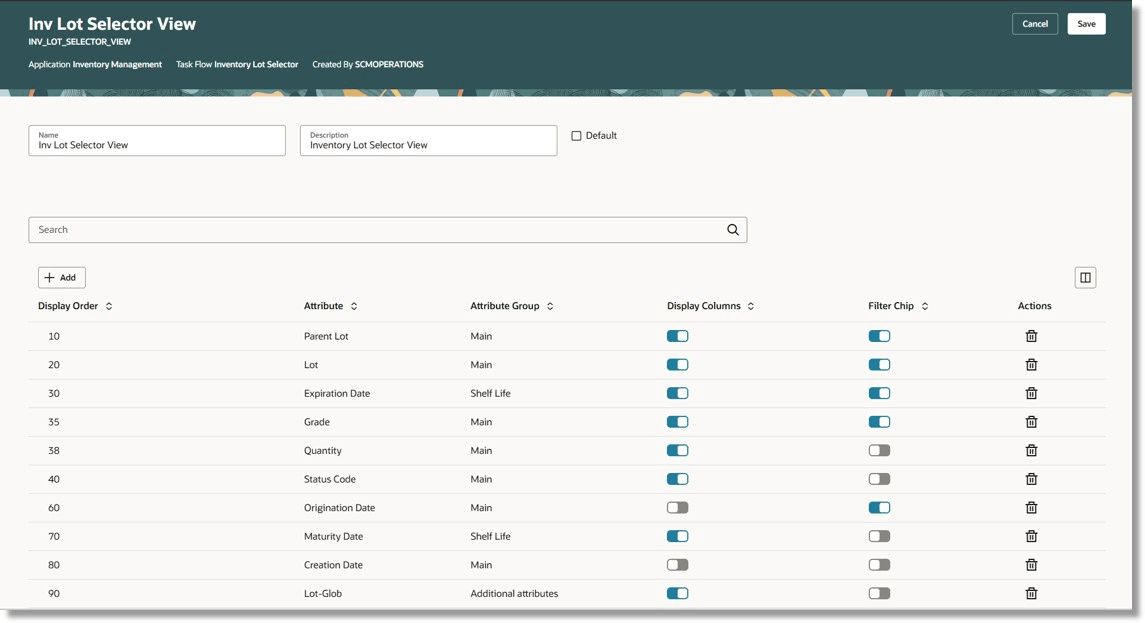Turn off Display Columns for Parent Lot
The width and height of the screenshot is (1145, 623).
point(678,336)
